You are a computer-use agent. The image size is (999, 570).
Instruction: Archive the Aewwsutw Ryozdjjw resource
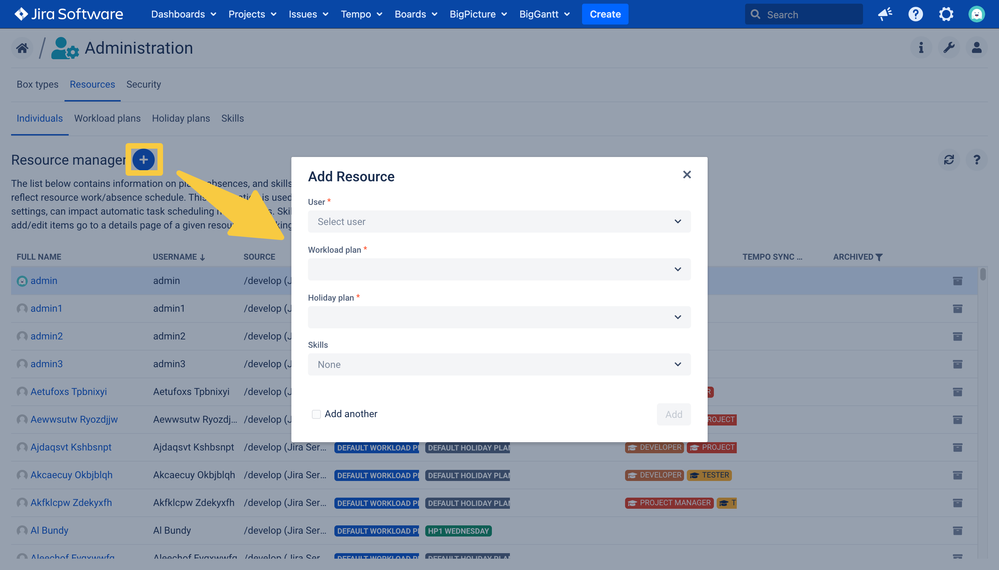click(x=958, y=420)
